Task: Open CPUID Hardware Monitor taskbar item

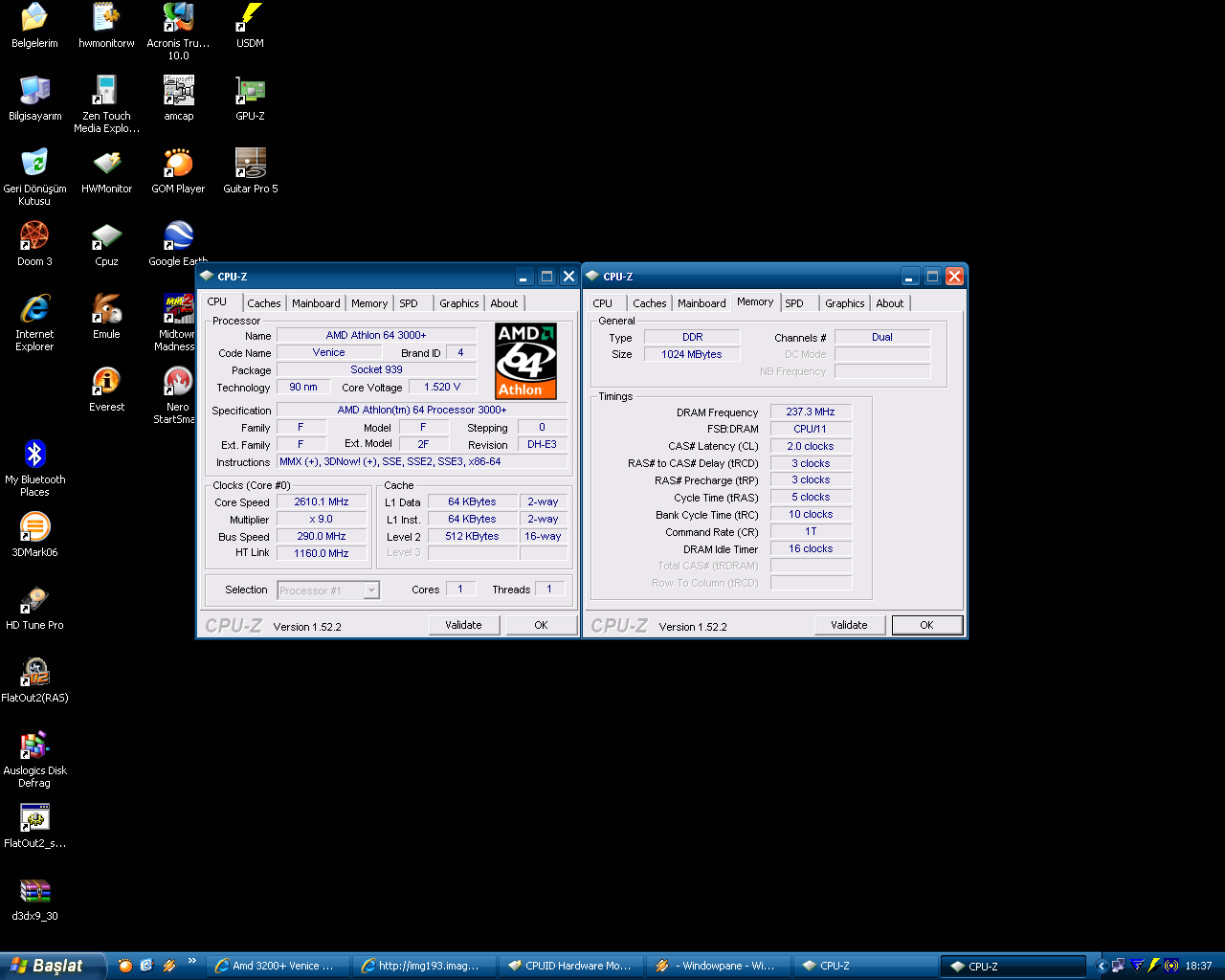Action: tap(570, 966)
